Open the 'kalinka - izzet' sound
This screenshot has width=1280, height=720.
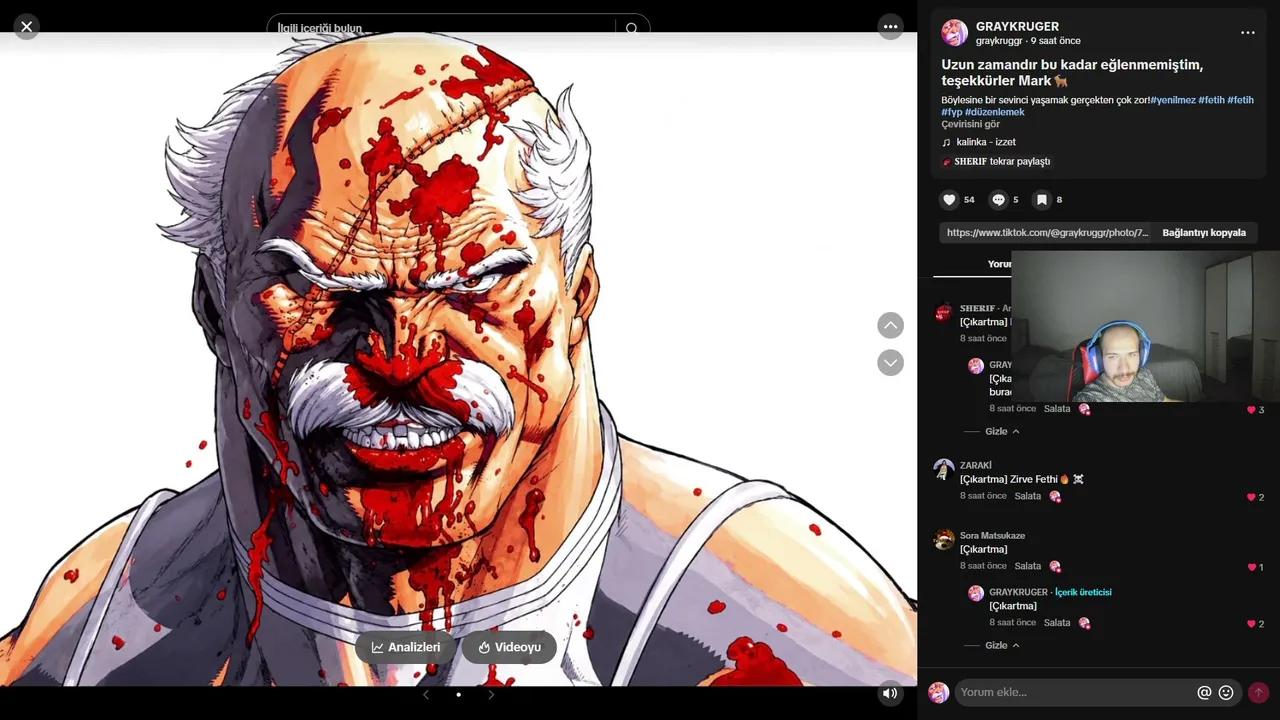pyautogui.click(x=986, y=142)
